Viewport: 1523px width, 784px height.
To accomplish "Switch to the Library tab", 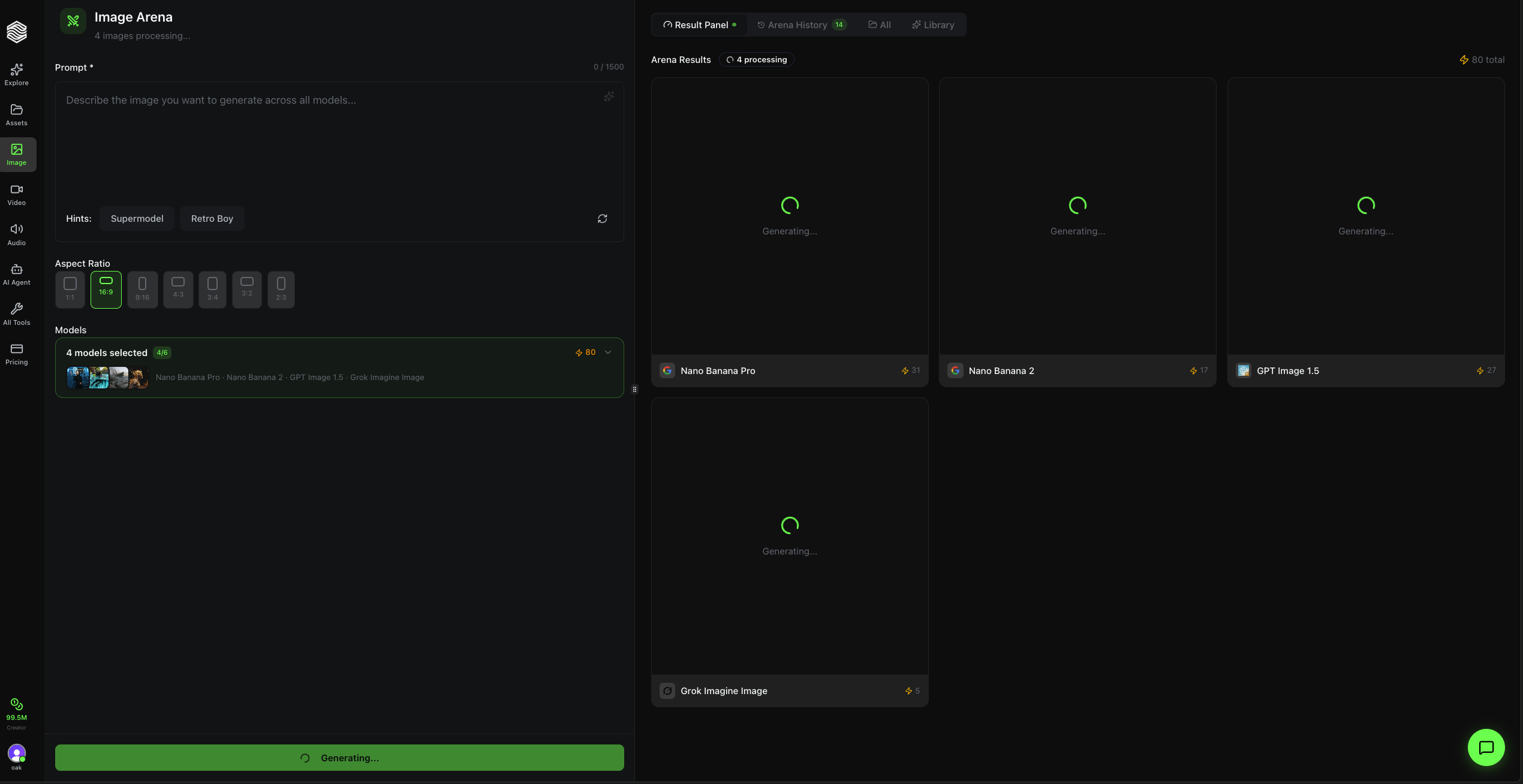I will [933, 25].
